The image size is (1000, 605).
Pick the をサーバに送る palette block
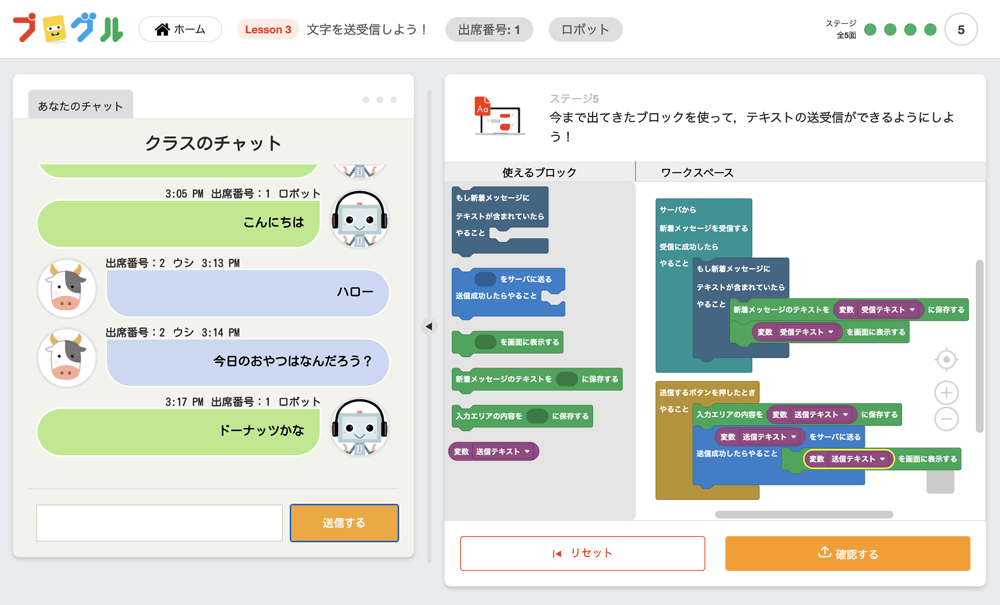click(x=508, y=293)
